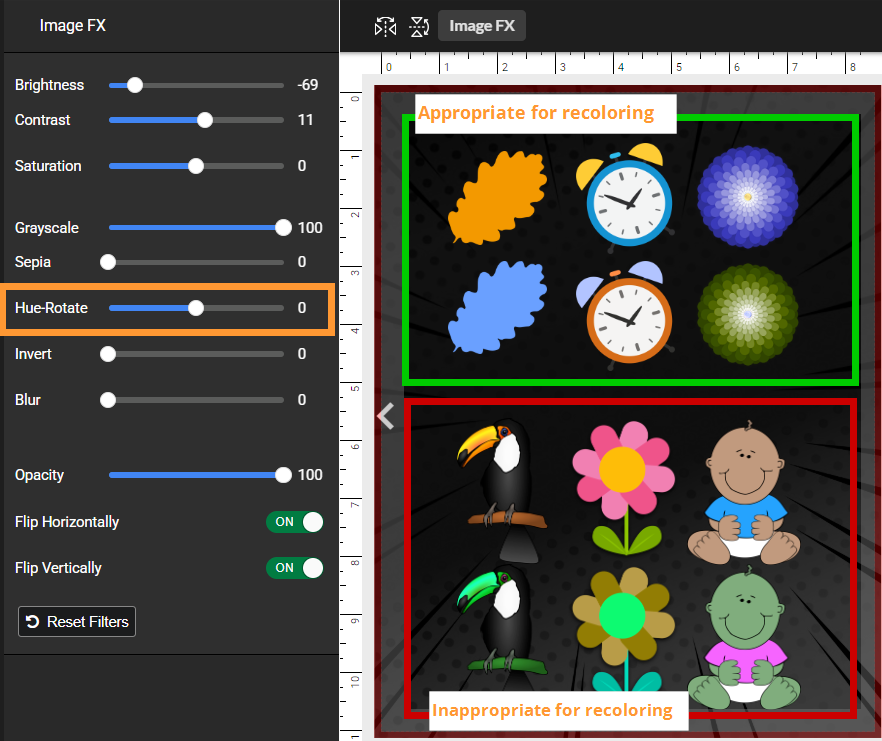Click the Blur label
The height and width of the screenshot is (741, 882).
[x=28, y=400]
